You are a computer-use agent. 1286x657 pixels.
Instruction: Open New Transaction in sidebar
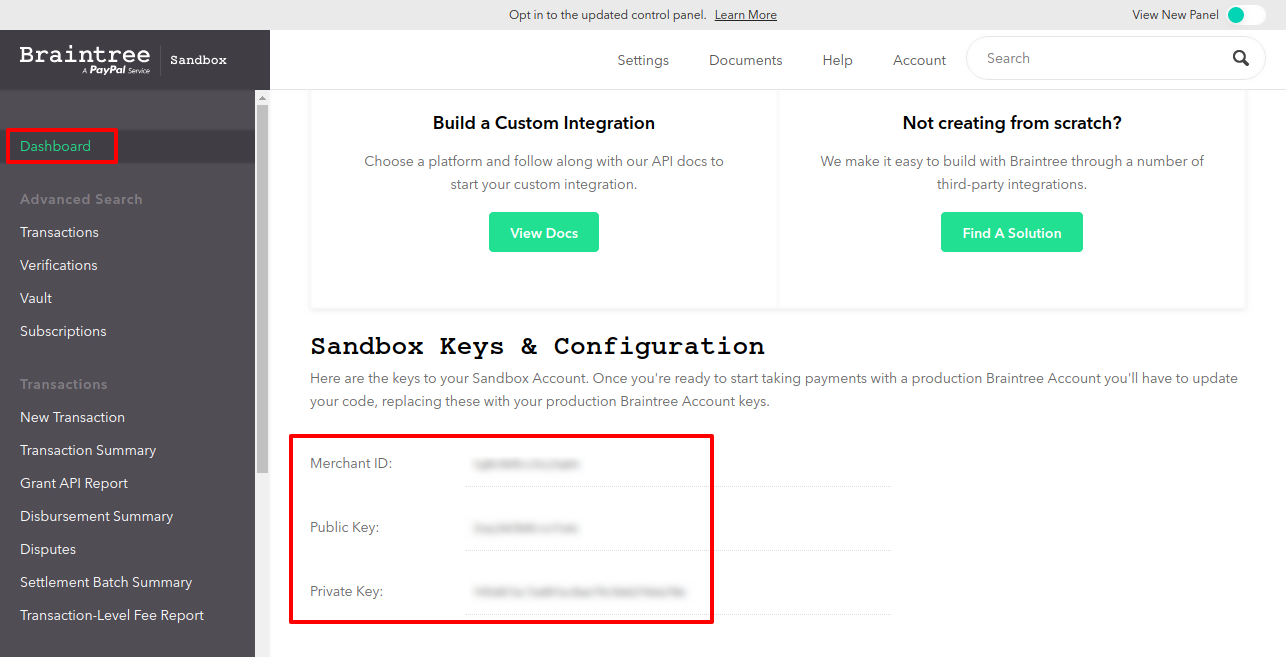click(72, 417)
